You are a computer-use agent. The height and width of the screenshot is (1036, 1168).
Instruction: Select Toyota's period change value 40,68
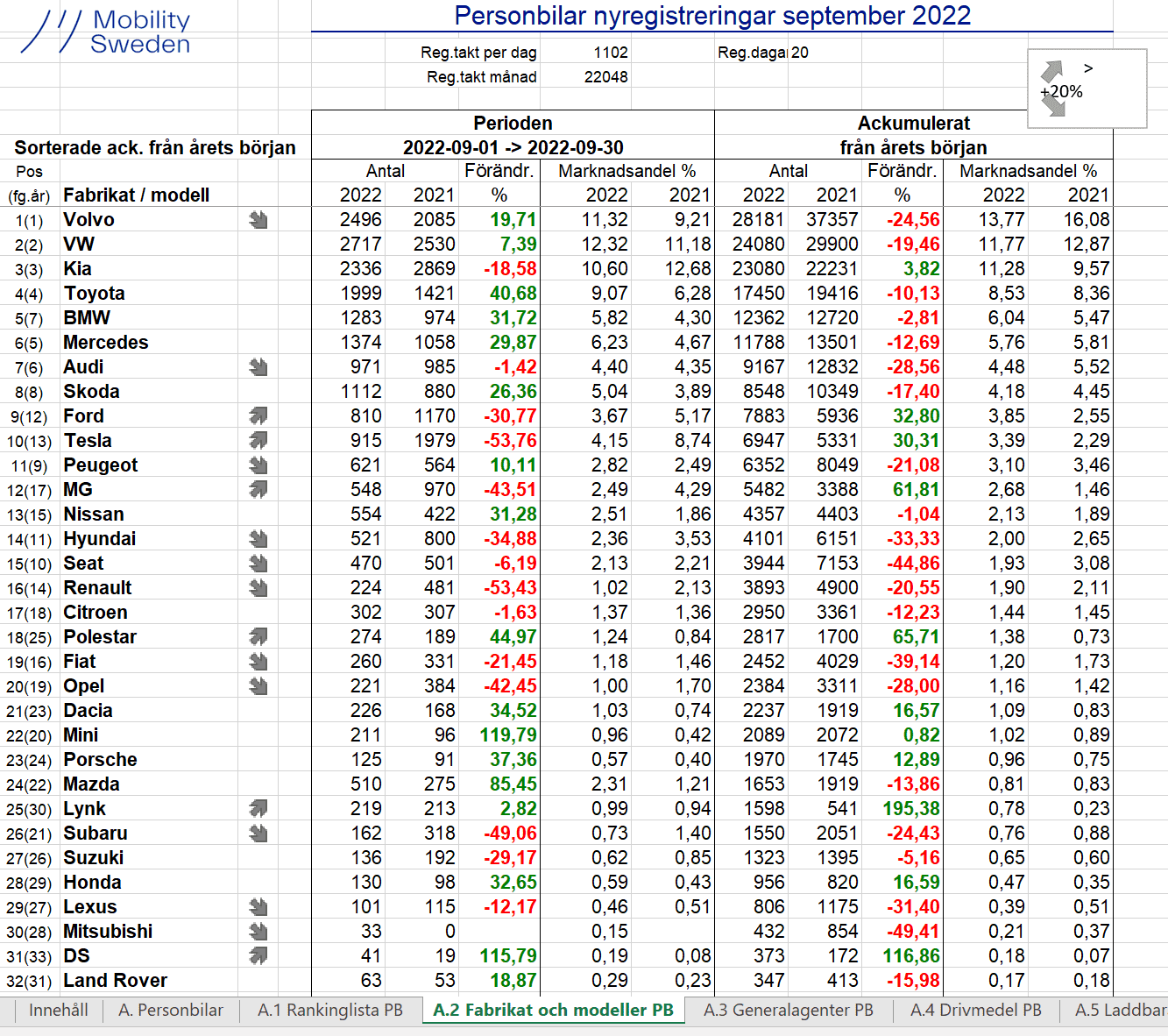[x=513, y=294]
